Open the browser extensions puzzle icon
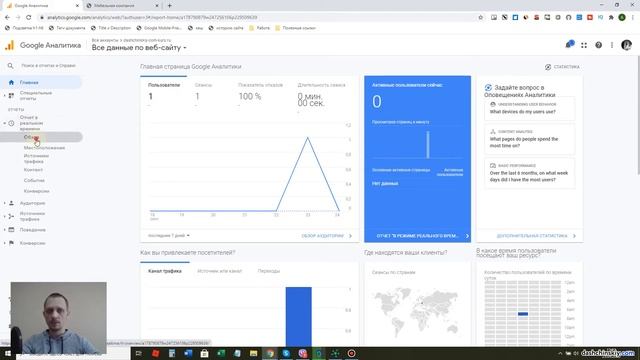Viewport: 640px width, 360px height. coord(611,18)
